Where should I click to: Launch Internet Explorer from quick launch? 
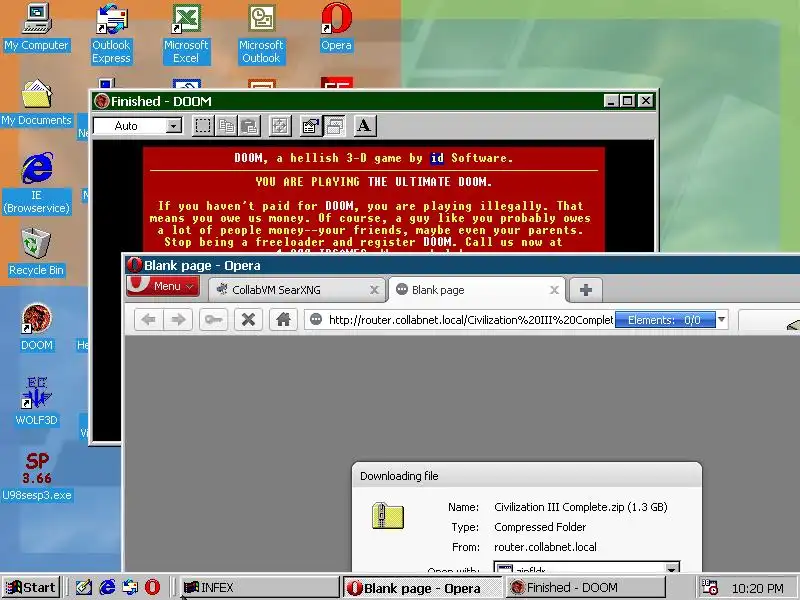[107, 587]
